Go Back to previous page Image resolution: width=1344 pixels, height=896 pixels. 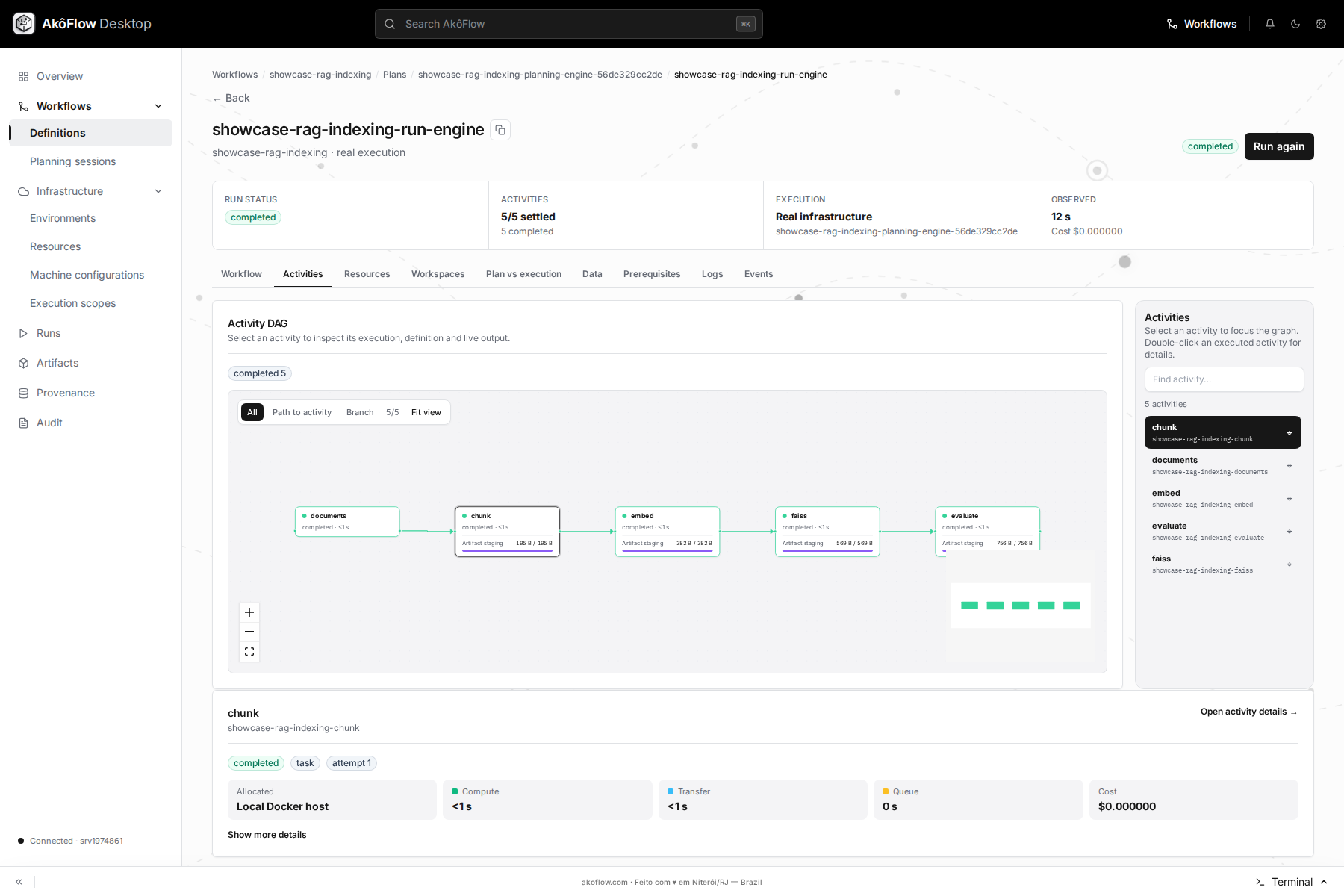point(231,98)
